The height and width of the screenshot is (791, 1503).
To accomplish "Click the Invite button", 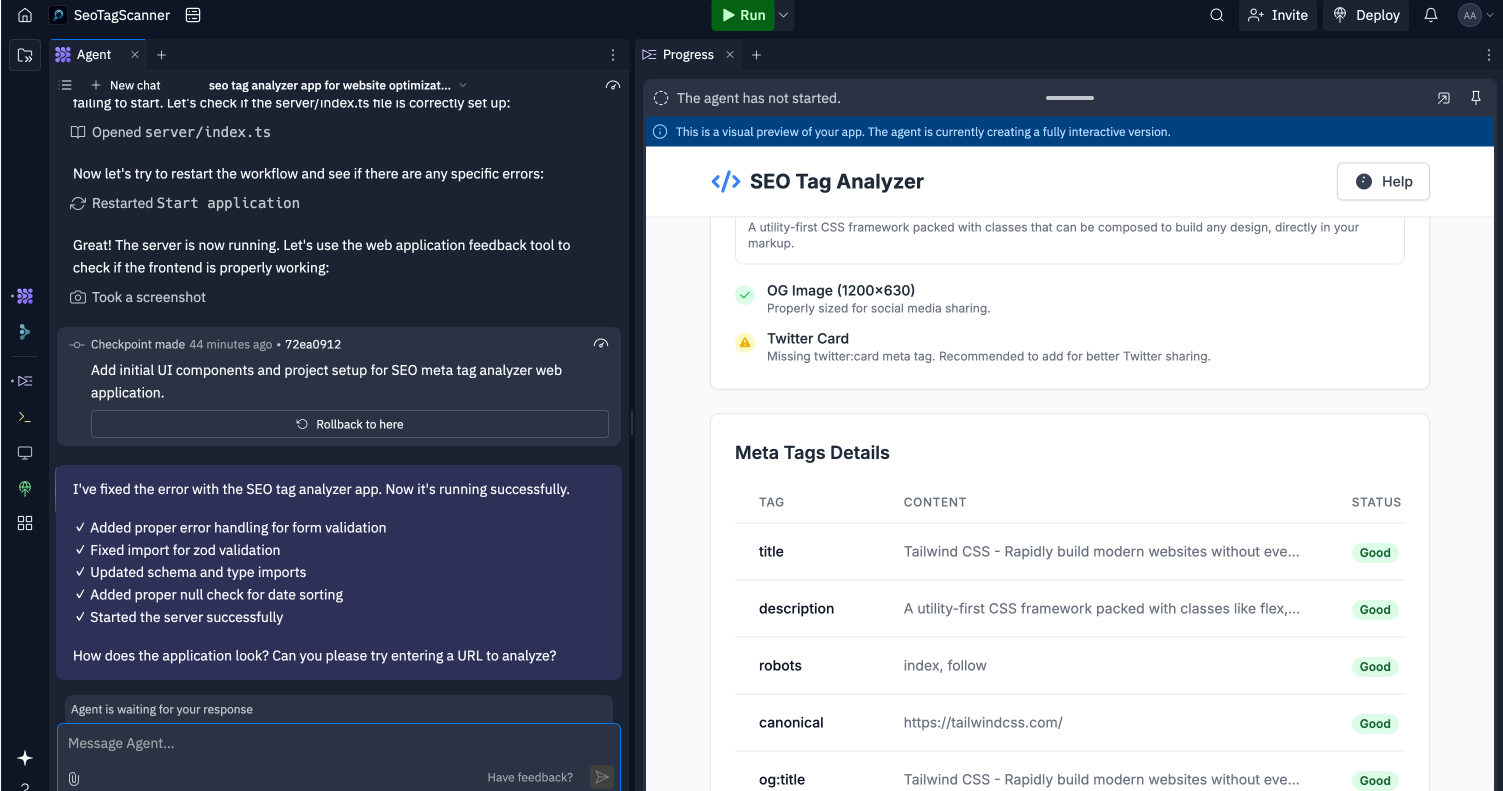I will (x=1278, y=15).
